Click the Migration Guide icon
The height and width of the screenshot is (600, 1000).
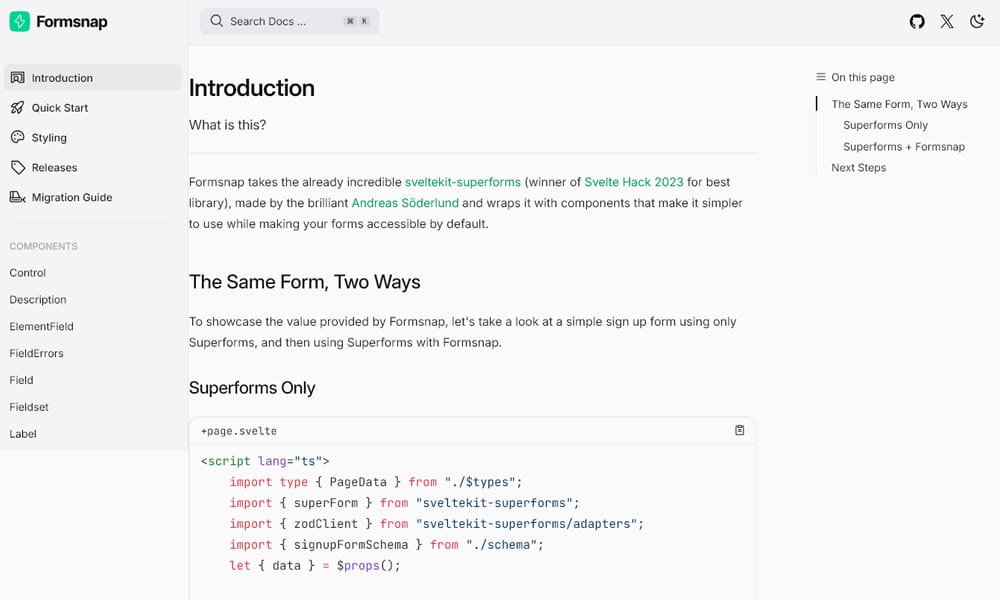[17, 197]
